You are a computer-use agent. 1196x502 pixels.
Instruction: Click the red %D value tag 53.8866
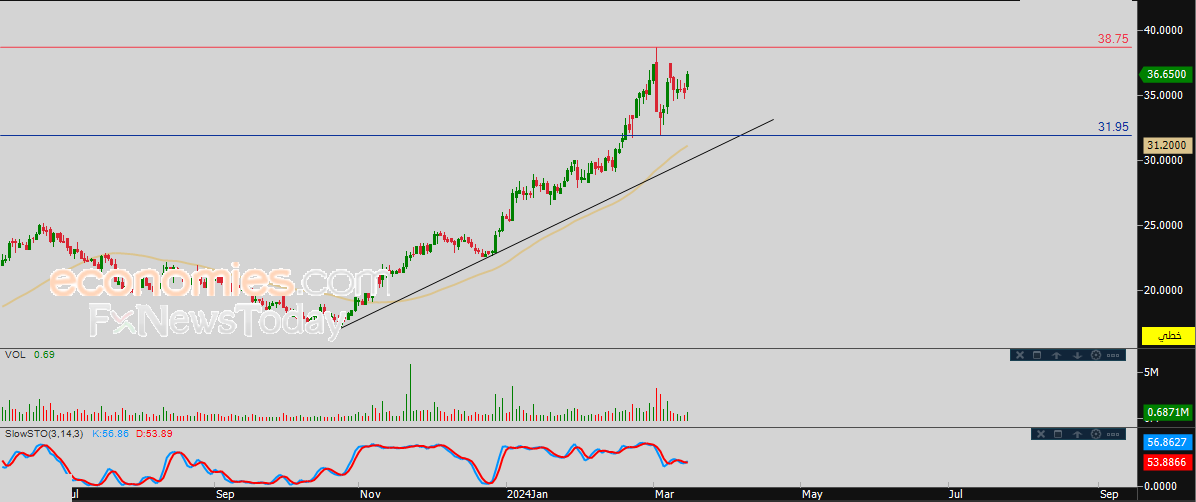(1167, 462)
